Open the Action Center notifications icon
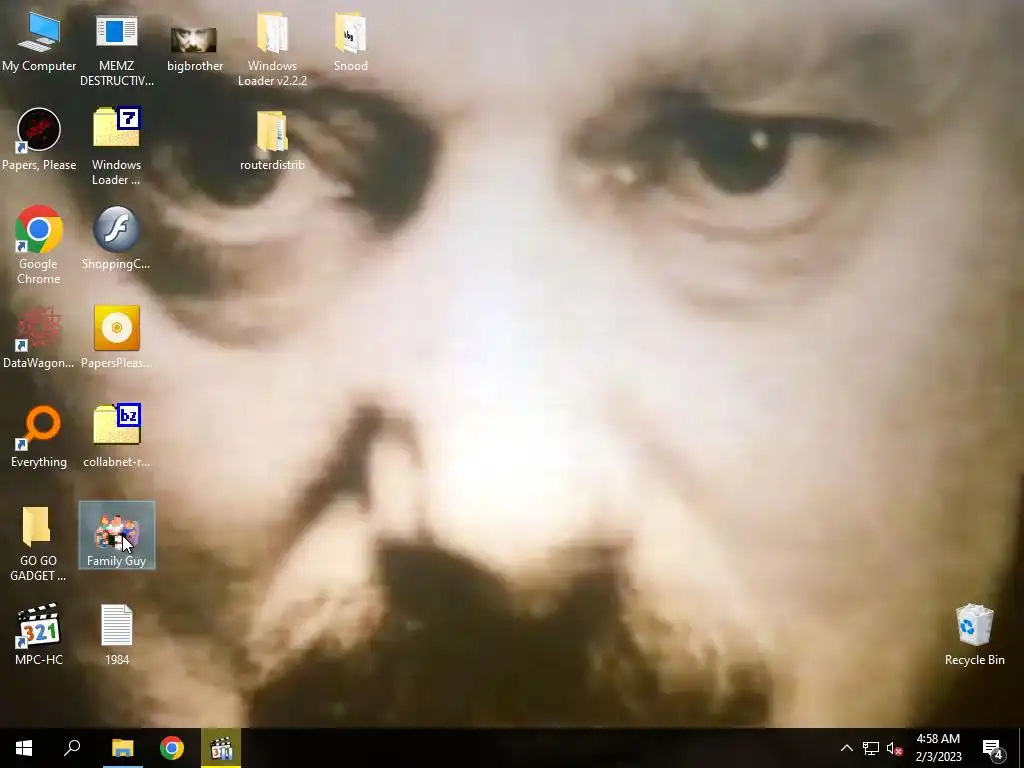 pos(993,748)
